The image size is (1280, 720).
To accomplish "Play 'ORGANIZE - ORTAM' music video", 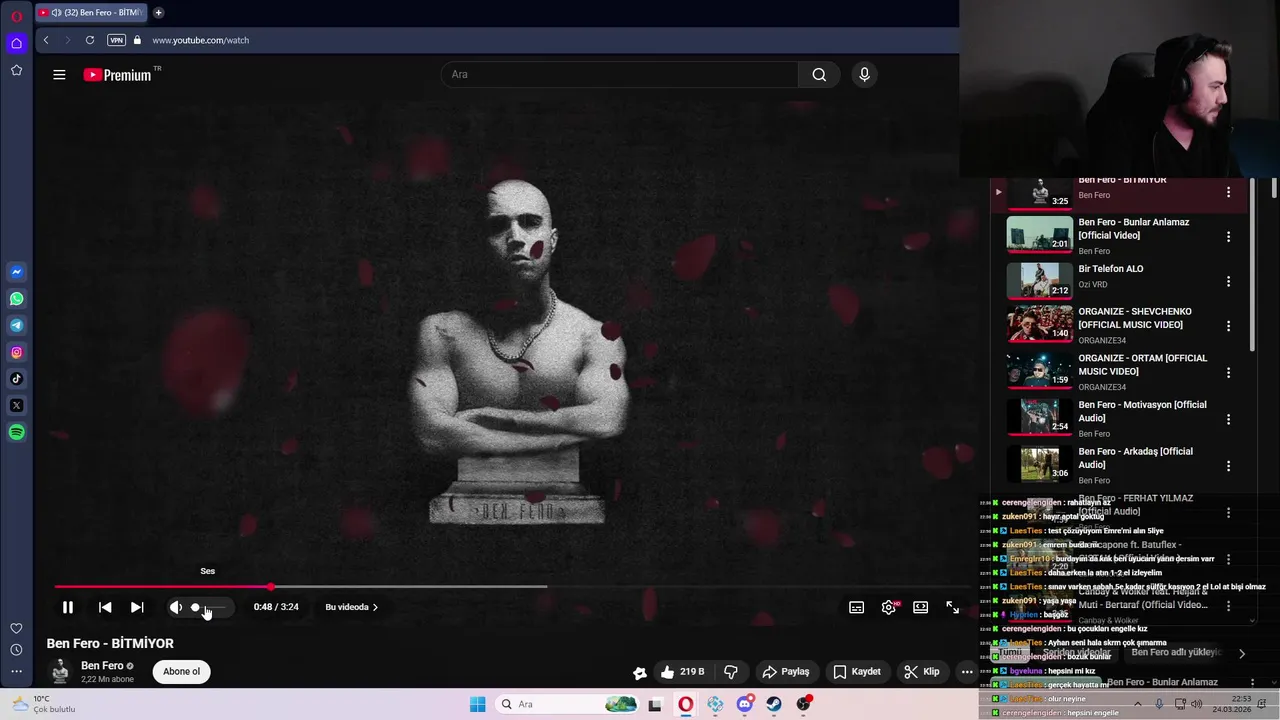I will pyautogui.click(x=1039, y=371).
